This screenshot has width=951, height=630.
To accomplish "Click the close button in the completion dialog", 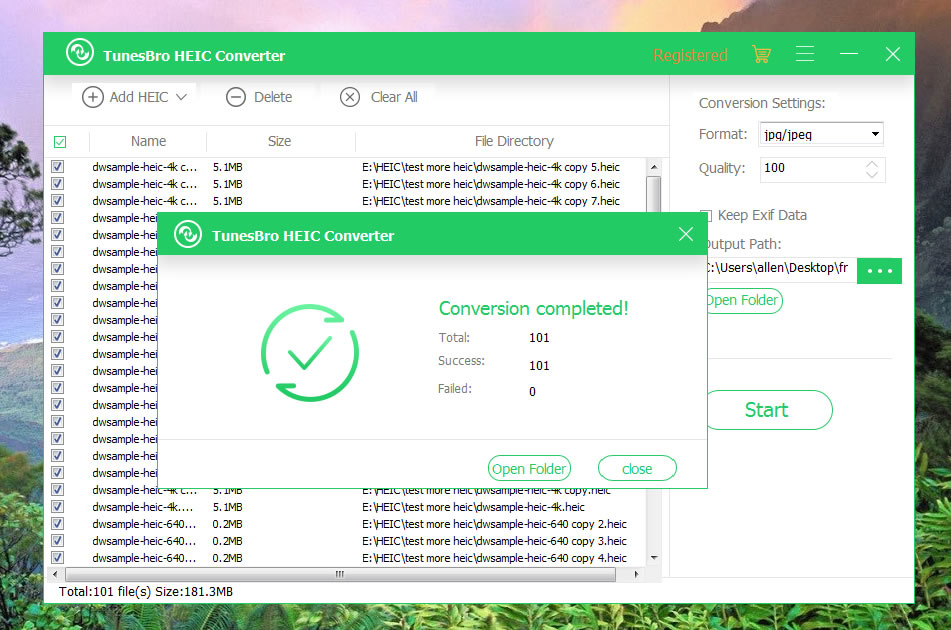I will (x=637, y=469).
